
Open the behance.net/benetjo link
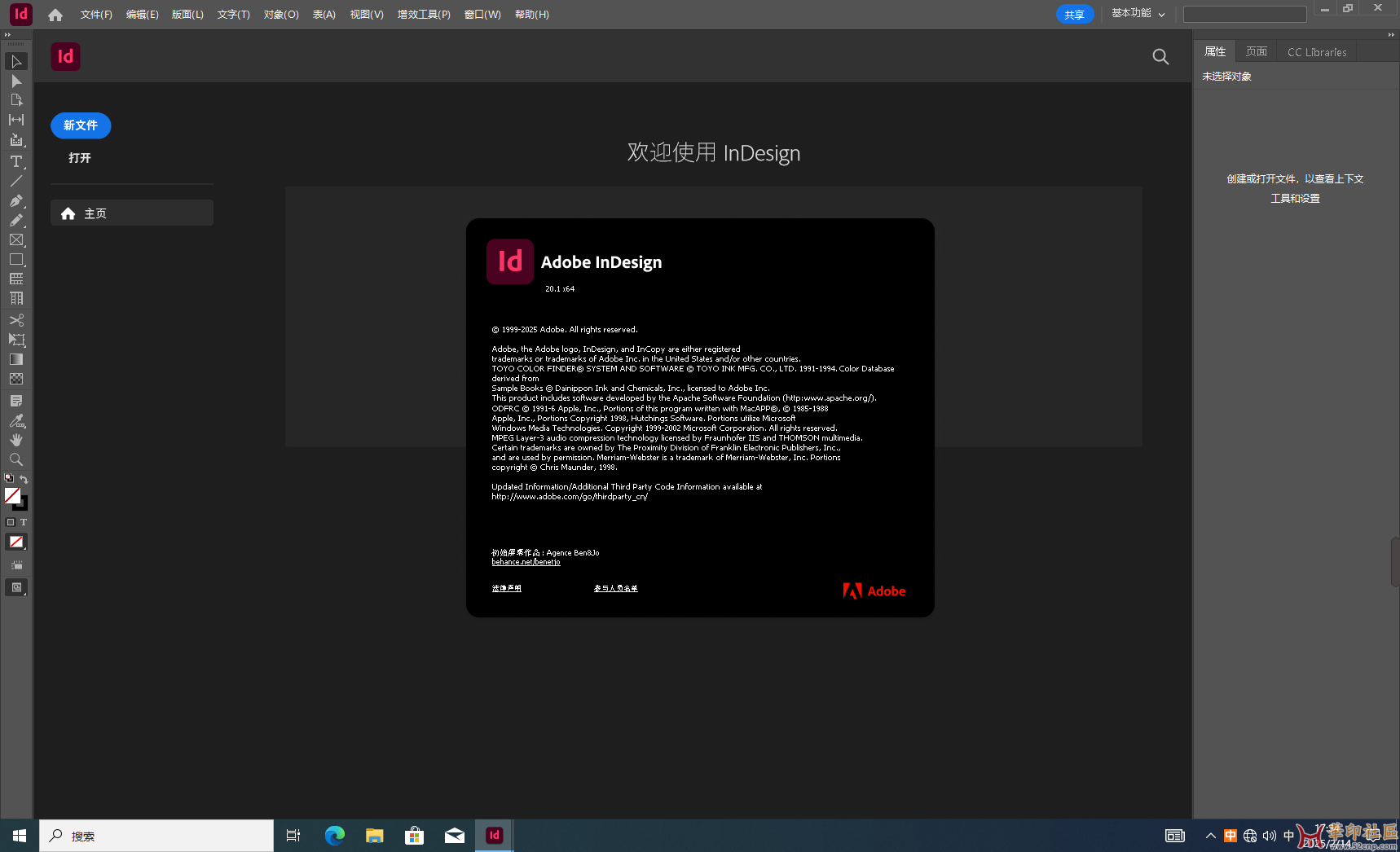(x=526, y=562)
